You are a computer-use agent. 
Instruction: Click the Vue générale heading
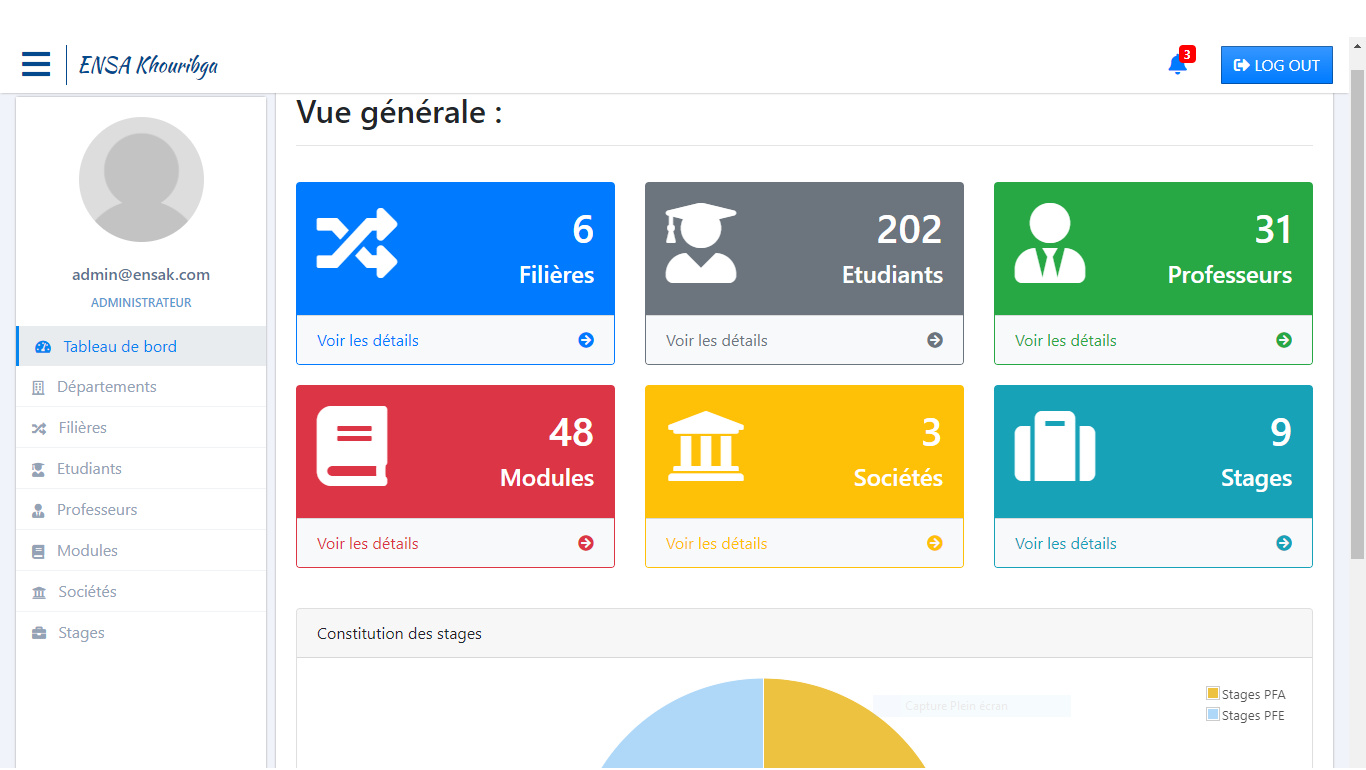click(399, 112)
